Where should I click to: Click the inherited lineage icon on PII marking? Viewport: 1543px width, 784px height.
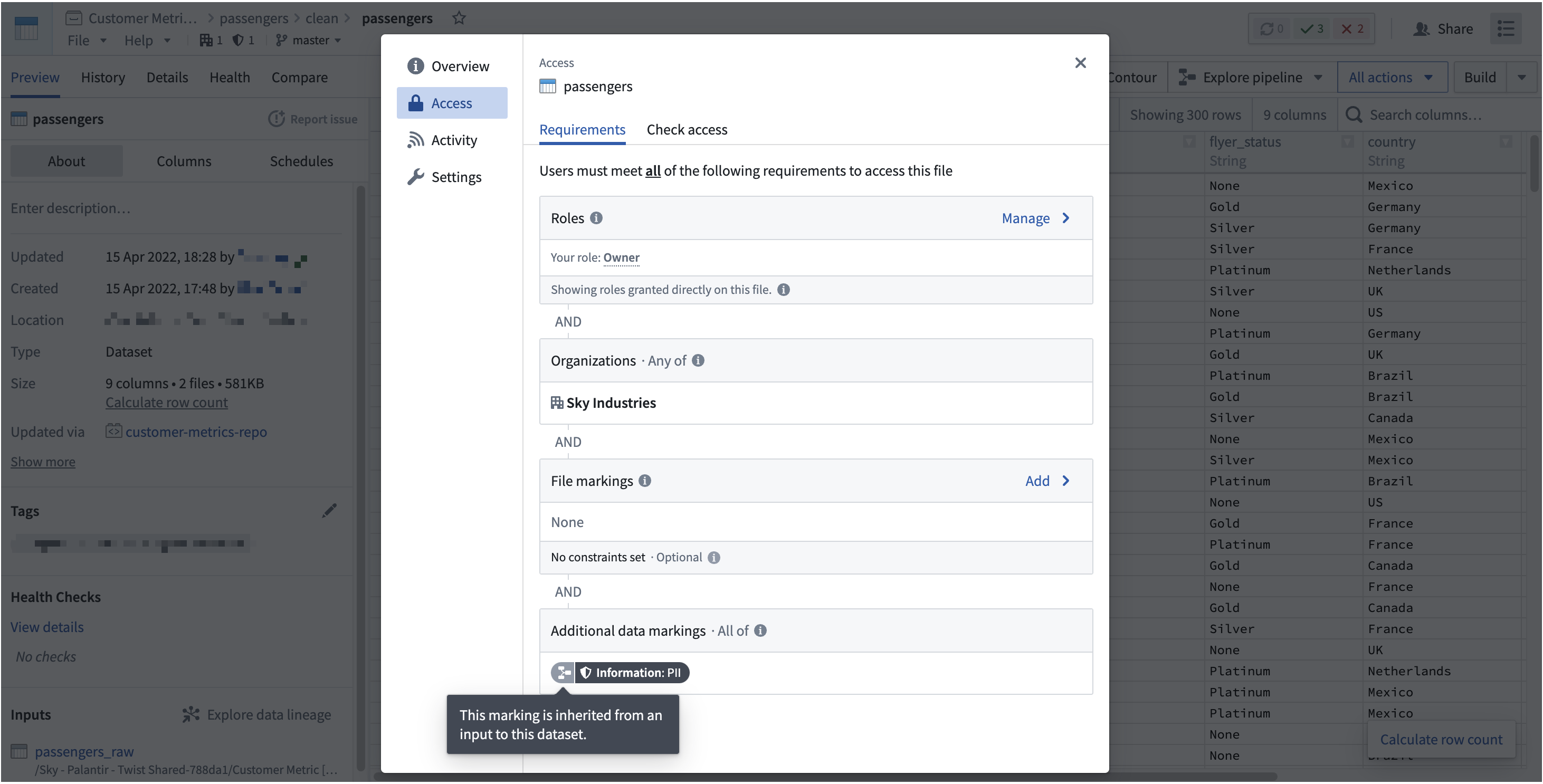tap(563, 673)
